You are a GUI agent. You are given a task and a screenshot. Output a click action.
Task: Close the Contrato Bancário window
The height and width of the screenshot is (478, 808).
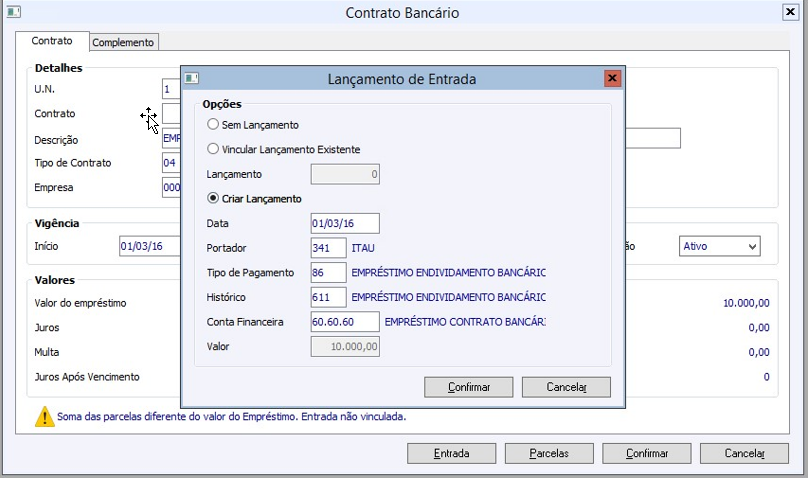[x=789, y=13]
